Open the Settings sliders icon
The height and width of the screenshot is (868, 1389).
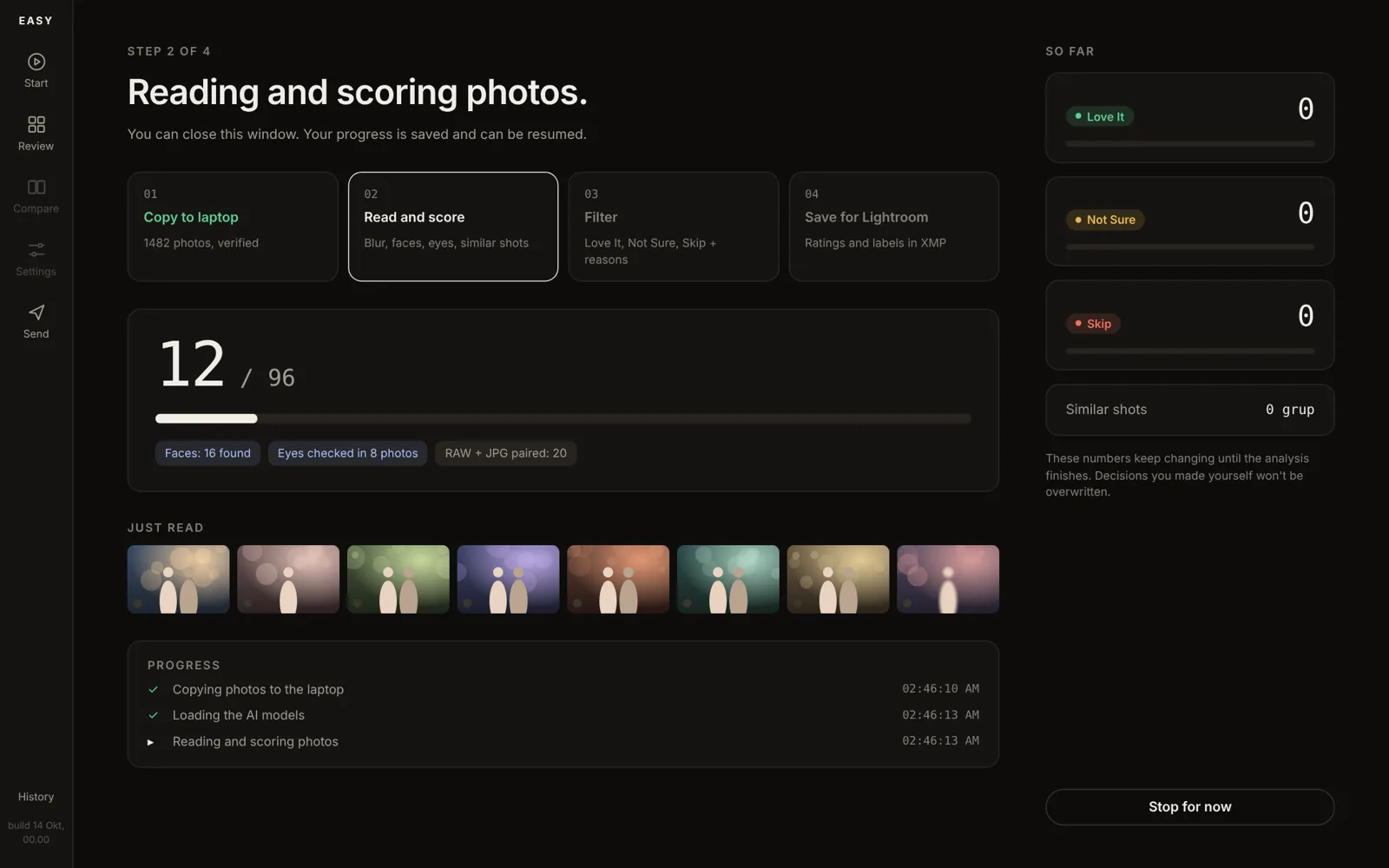coord(36,249)
